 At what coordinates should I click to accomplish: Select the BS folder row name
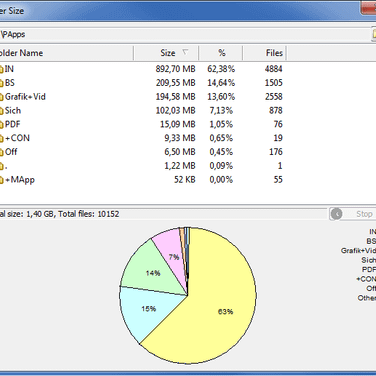(10, 83)
